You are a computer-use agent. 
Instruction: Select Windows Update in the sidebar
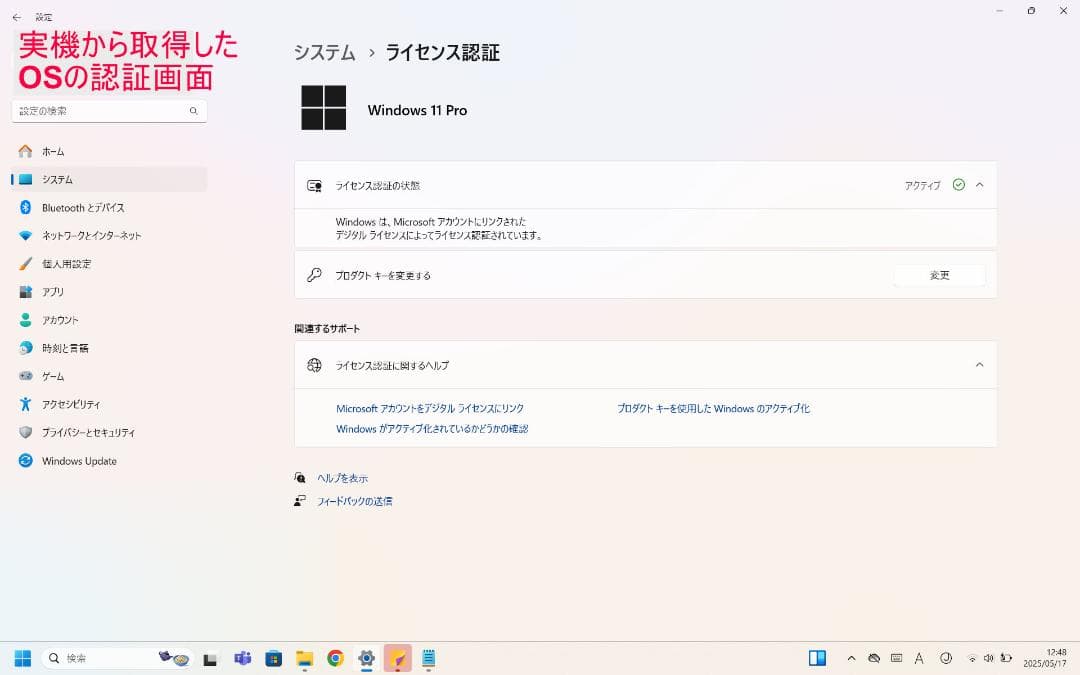81,461
